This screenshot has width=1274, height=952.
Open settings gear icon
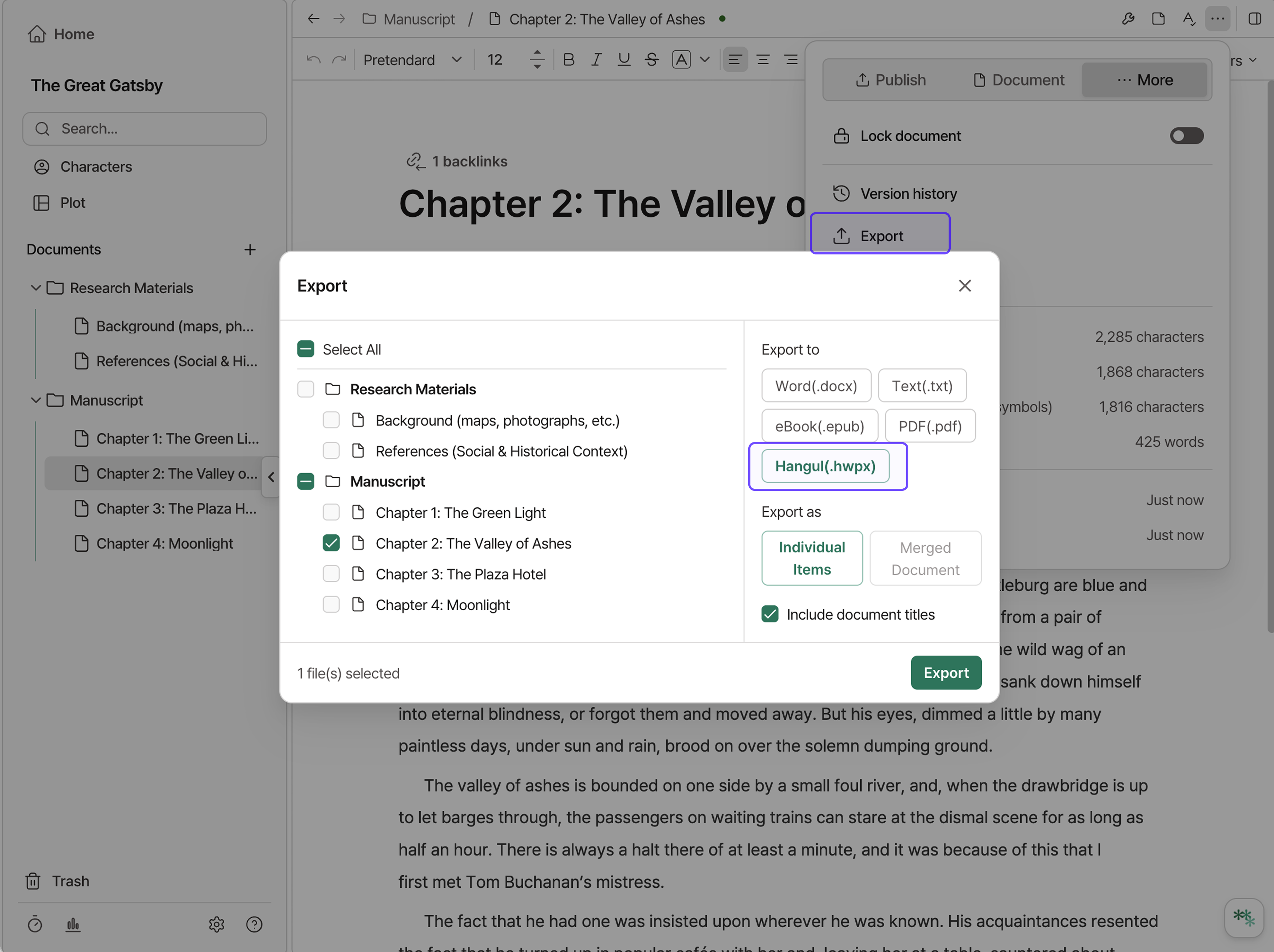point(216,924)
